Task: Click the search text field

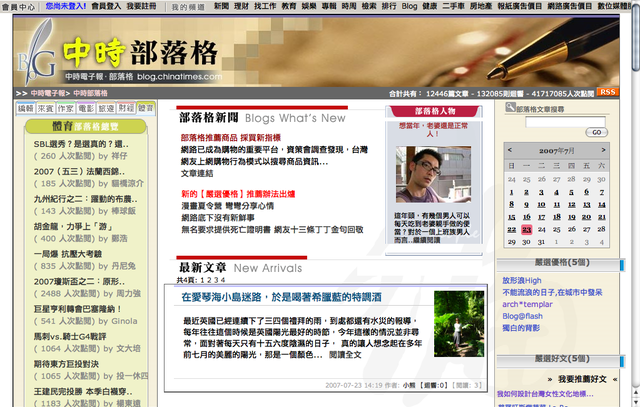Action: (x=565, y=121)
